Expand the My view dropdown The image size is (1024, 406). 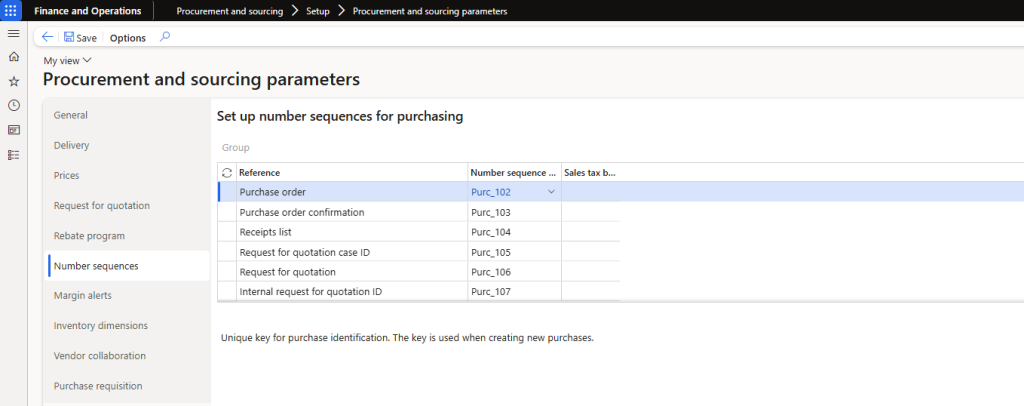pos(67,61)
